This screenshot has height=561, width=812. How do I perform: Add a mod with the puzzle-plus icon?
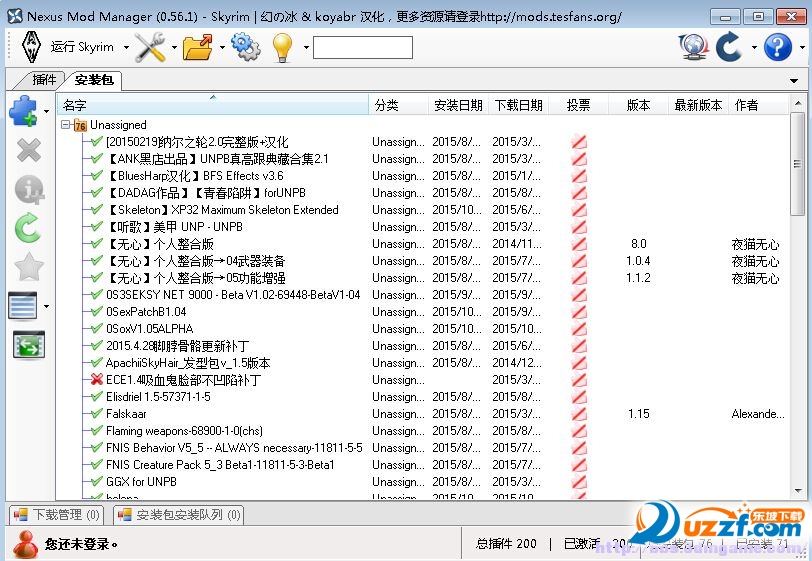(x=23, y=110)
